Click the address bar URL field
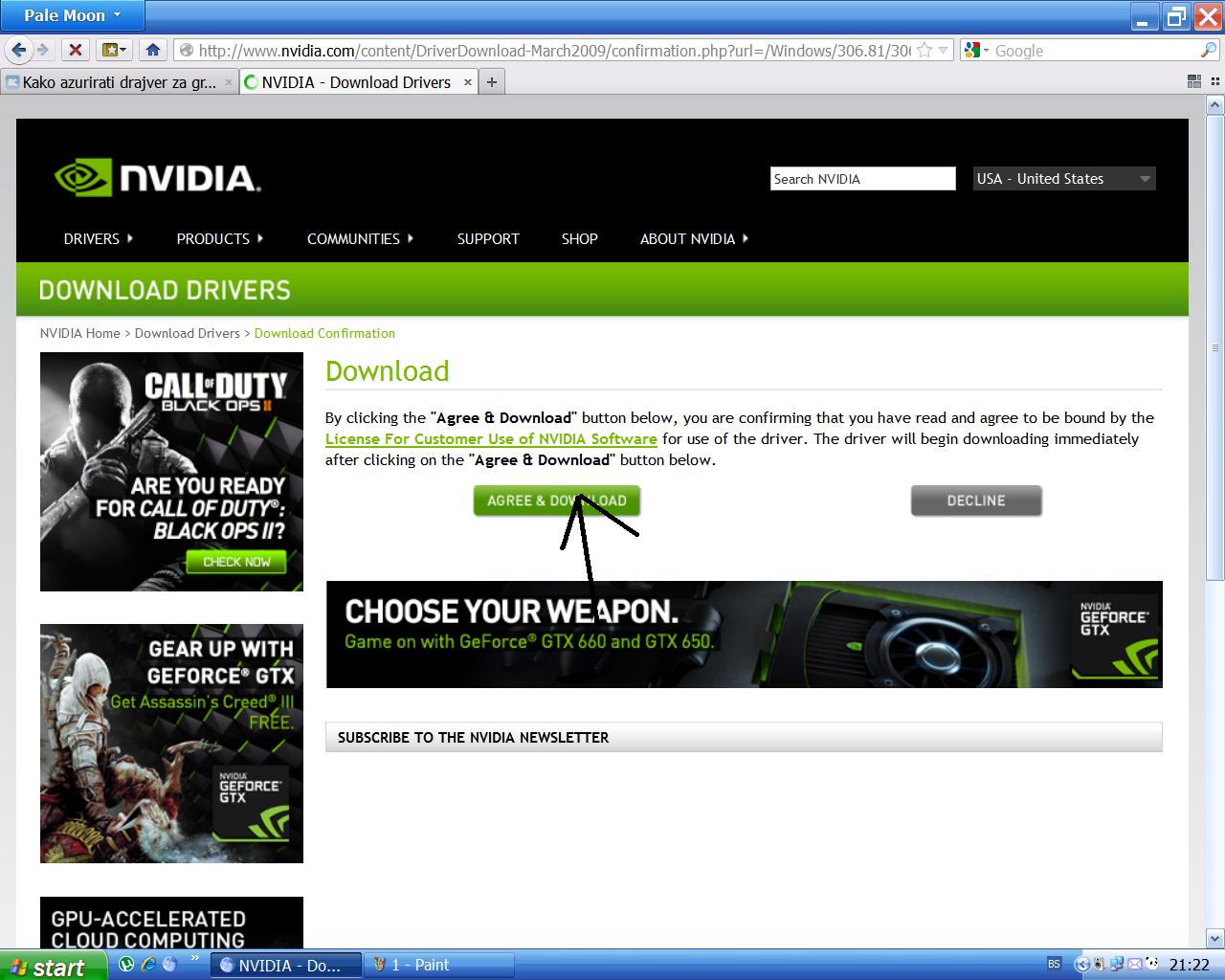This screenshot has height=980, width=1225. (x=555, y=51)
